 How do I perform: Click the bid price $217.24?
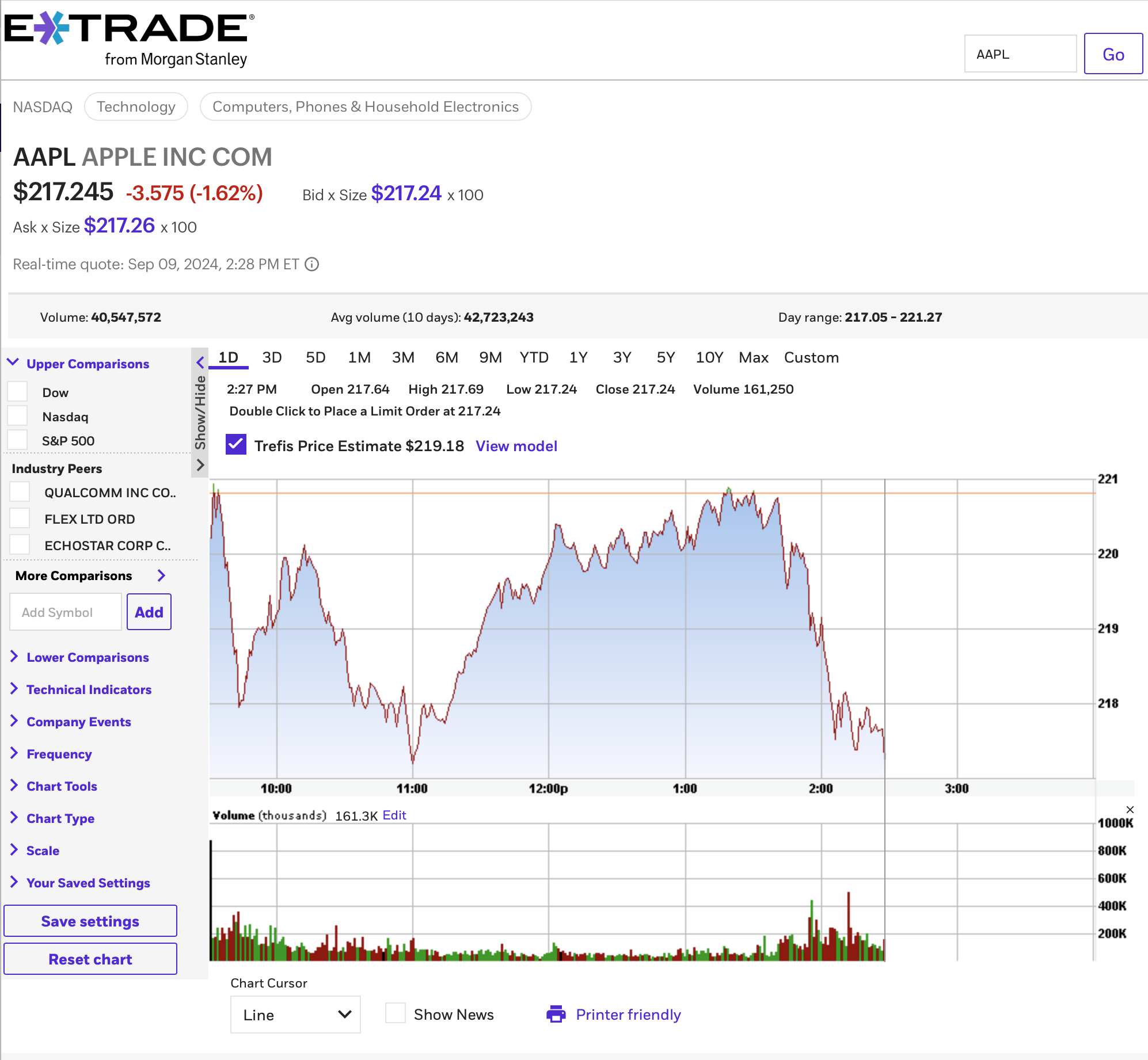pyautogui.click(x=406, y=193)
